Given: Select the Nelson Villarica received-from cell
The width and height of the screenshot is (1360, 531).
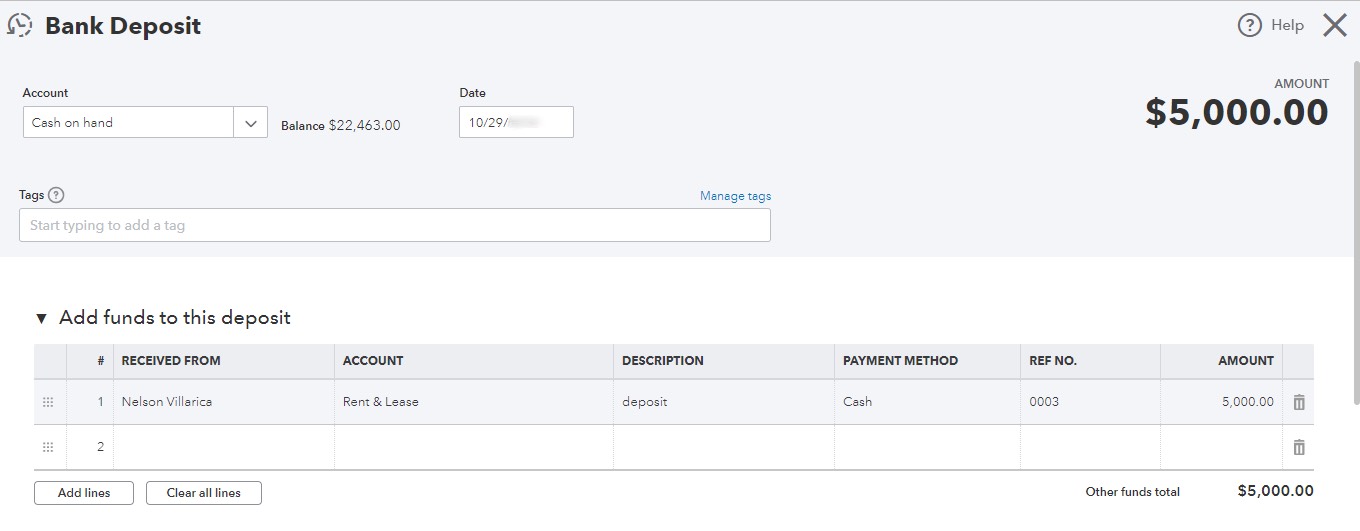Looking at the screenshot, I should [223, 402].
